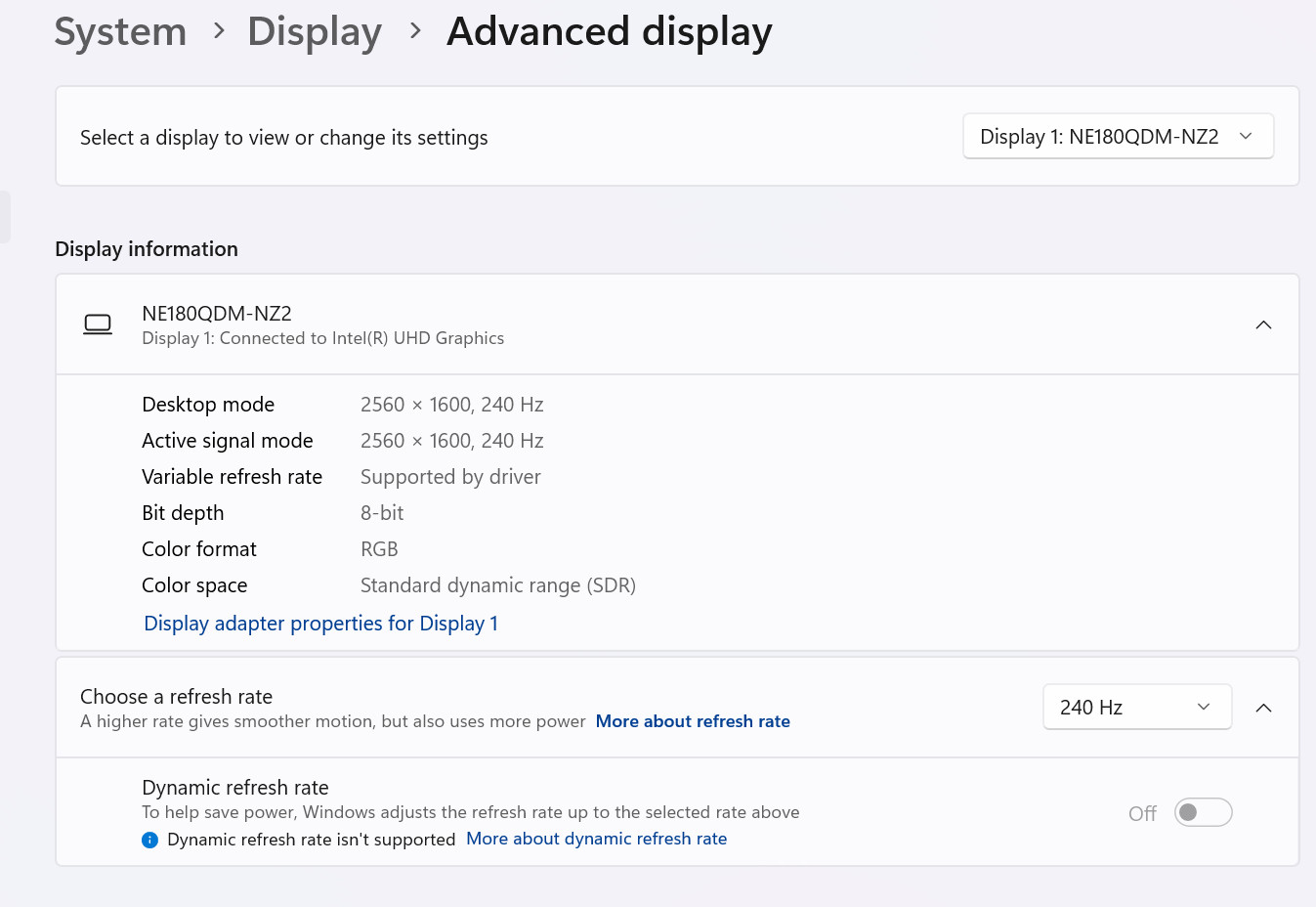Click the Supported by driver value
1316x907 pixels.
[x=450, y=477]
